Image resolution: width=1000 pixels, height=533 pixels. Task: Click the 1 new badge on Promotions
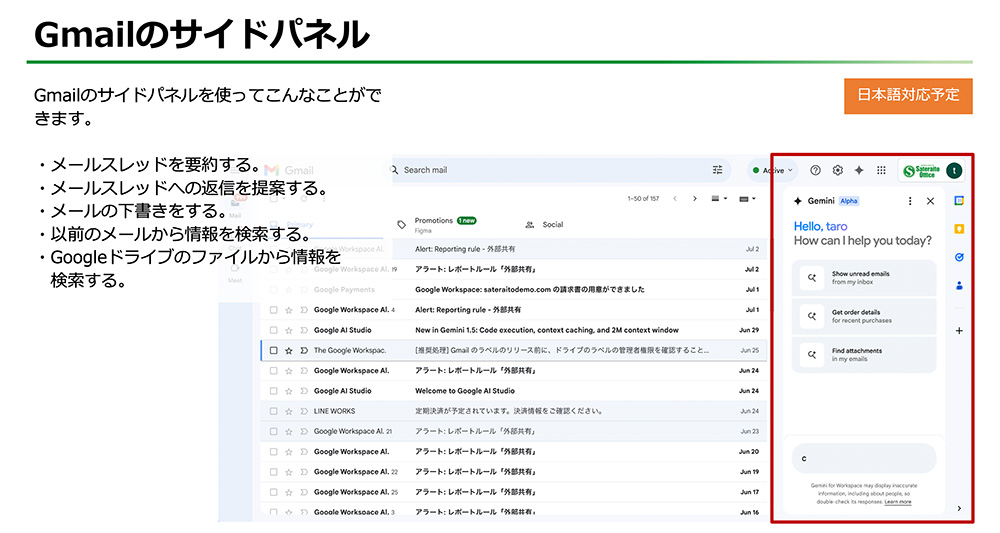[466, 221]
